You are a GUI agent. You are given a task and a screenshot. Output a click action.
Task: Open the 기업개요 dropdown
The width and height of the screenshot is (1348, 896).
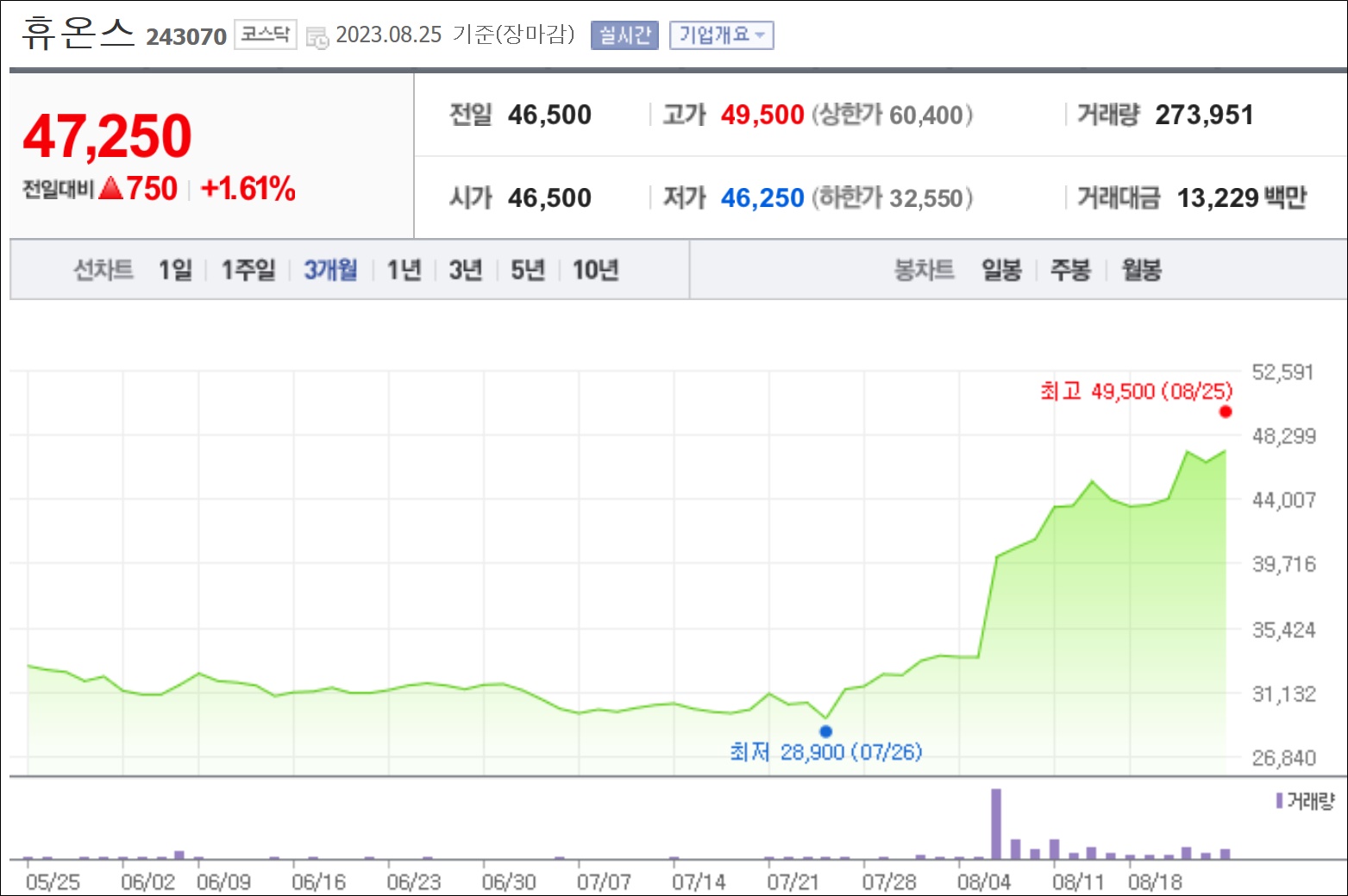[x=721, y=35]
